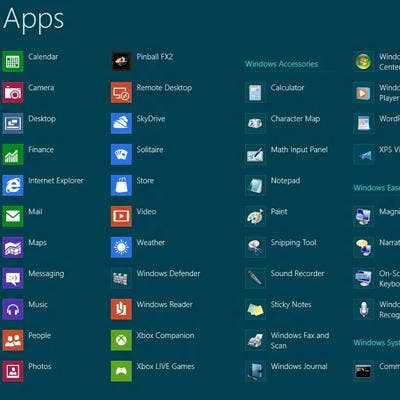Image resolution: width=400 pixels, height=400 pixels.
Task: Select the Windows Accessories group heading
Action: pos(281,64)
